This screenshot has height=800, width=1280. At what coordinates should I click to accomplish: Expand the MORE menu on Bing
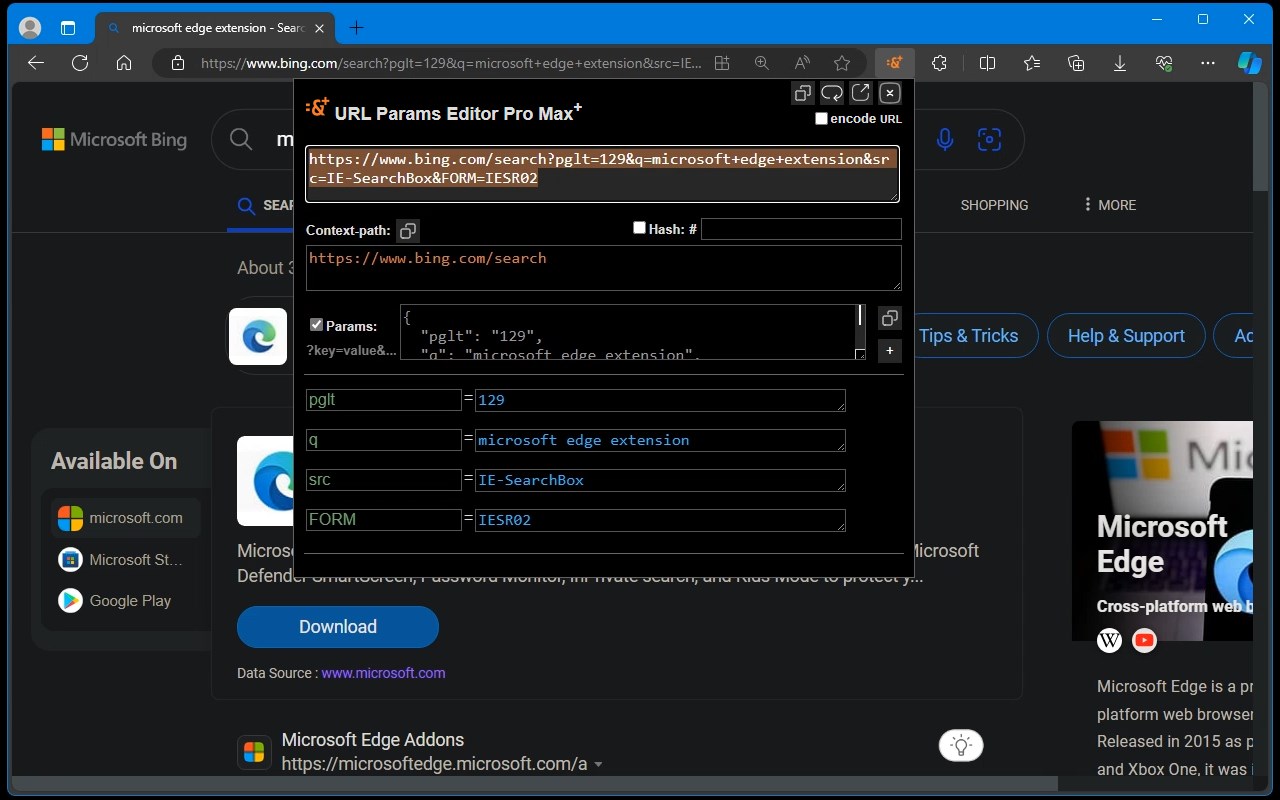(x=1109, y=205)
